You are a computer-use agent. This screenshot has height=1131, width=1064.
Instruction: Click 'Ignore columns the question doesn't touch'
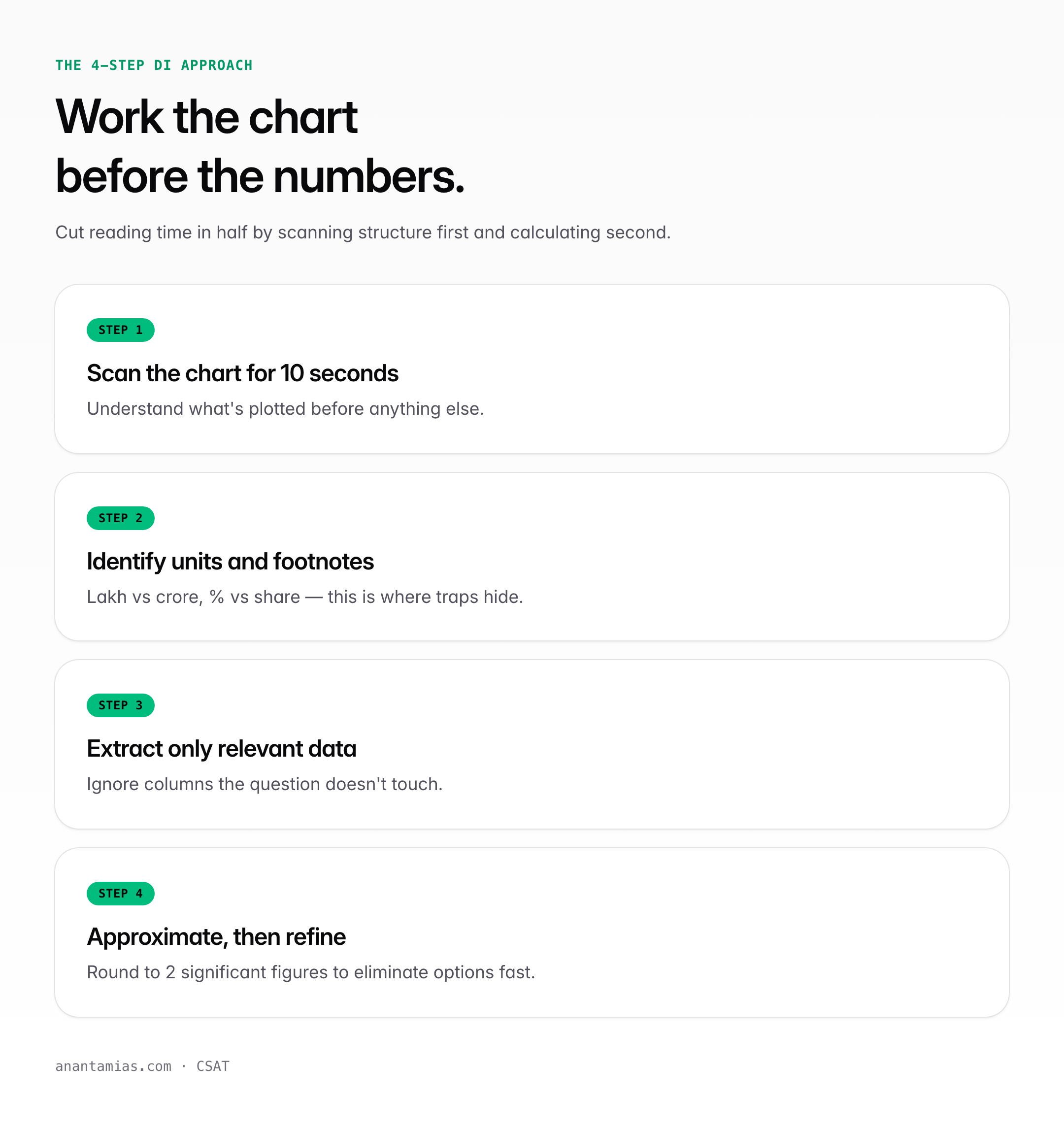click(264, 785)
